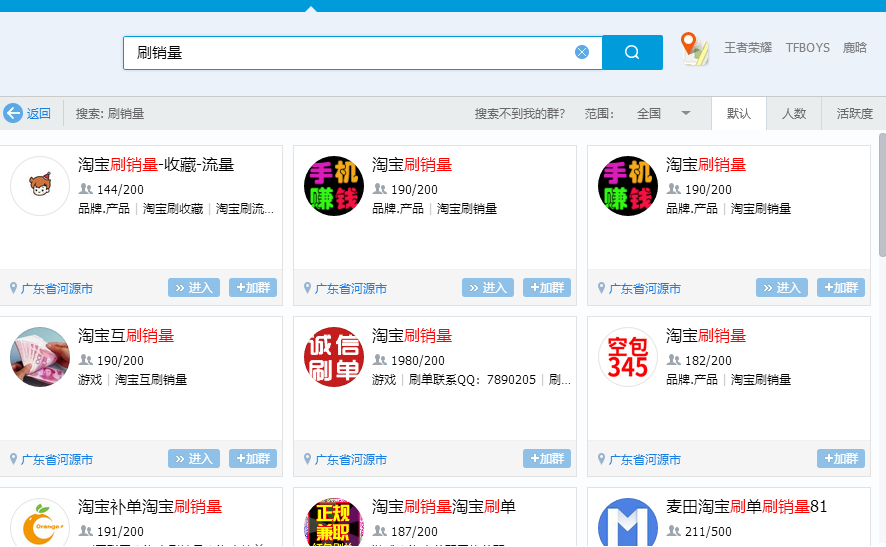This screenshot has width=886, height=547.
Task: Open group title 淘宝刷销量-收藏-流量
Action: click(156, 165)
